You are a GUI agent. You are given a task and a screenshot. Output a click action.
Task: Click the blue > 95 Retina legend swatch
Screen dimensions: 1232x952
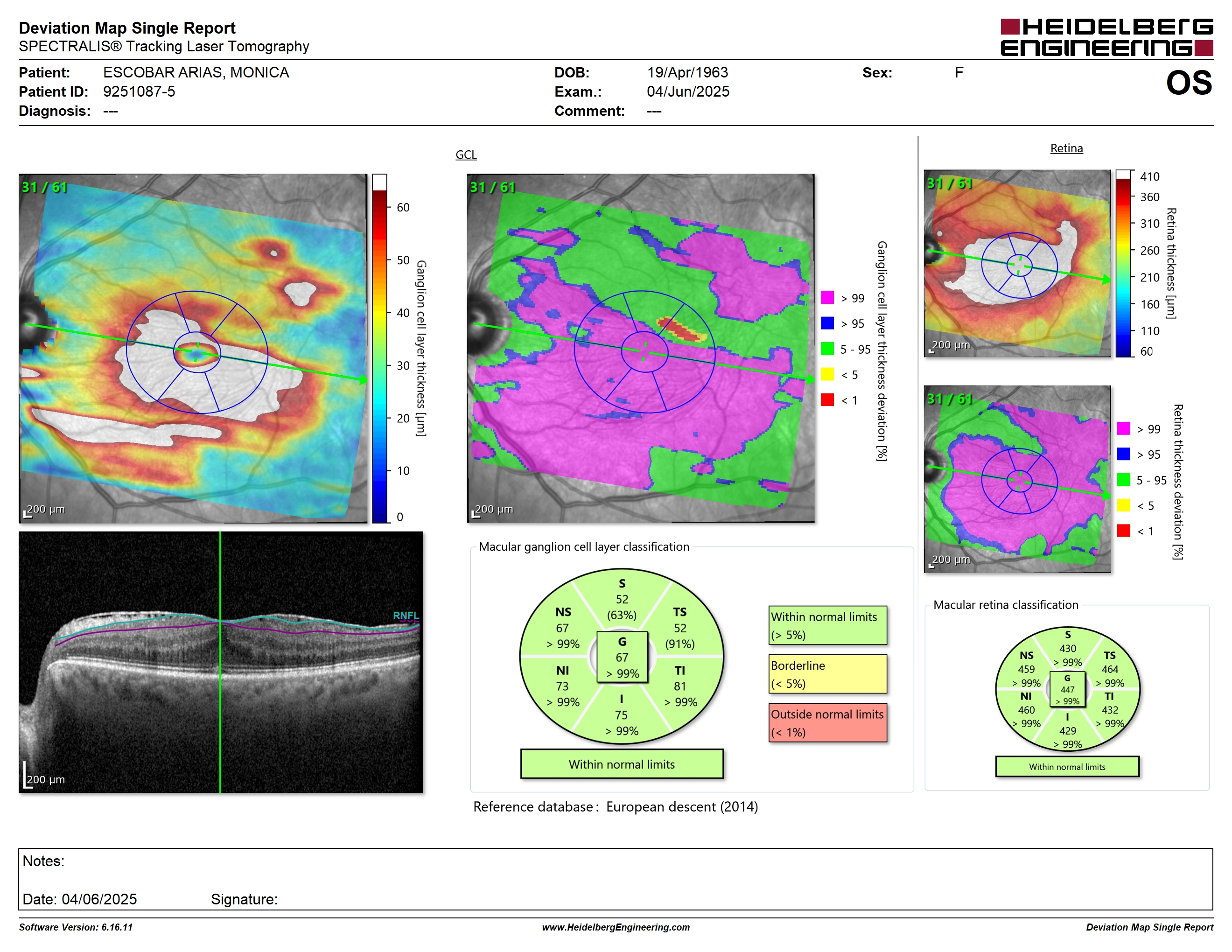[x=1123, y=454]
